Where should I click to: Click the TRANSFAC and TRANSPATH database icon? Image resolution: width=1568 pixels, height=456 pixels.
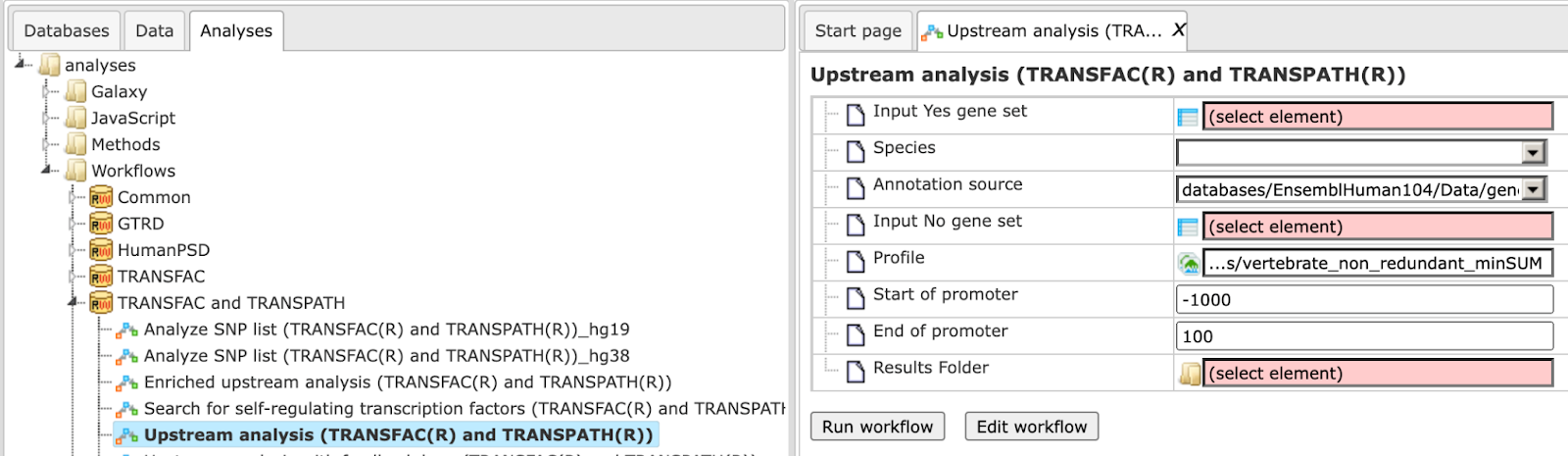click(101, 303)
